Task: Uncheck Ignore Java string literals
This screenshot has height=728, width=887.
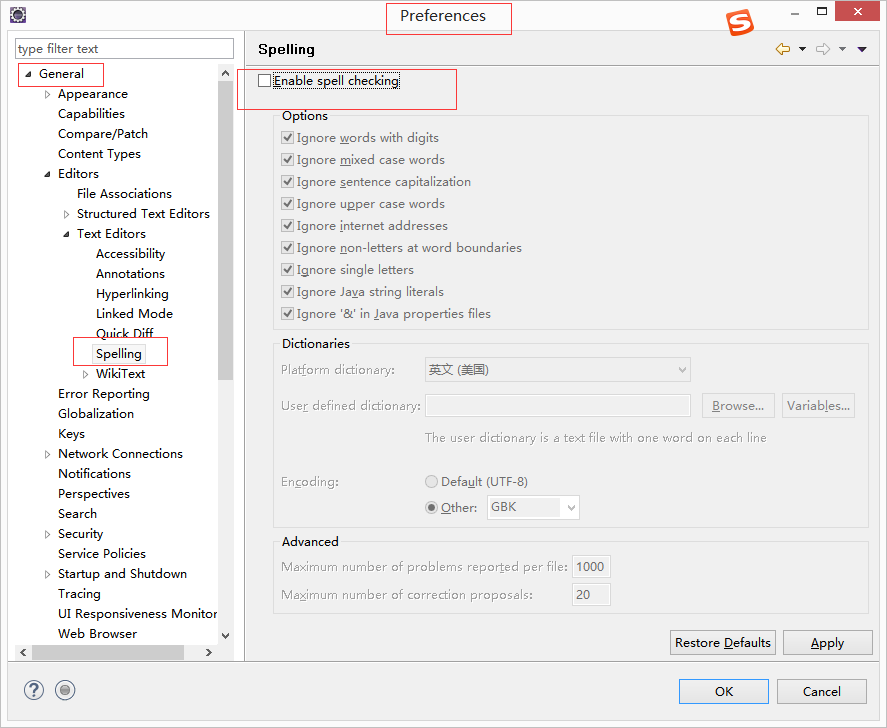Action: pyautogui.click(x=287, y=291)
